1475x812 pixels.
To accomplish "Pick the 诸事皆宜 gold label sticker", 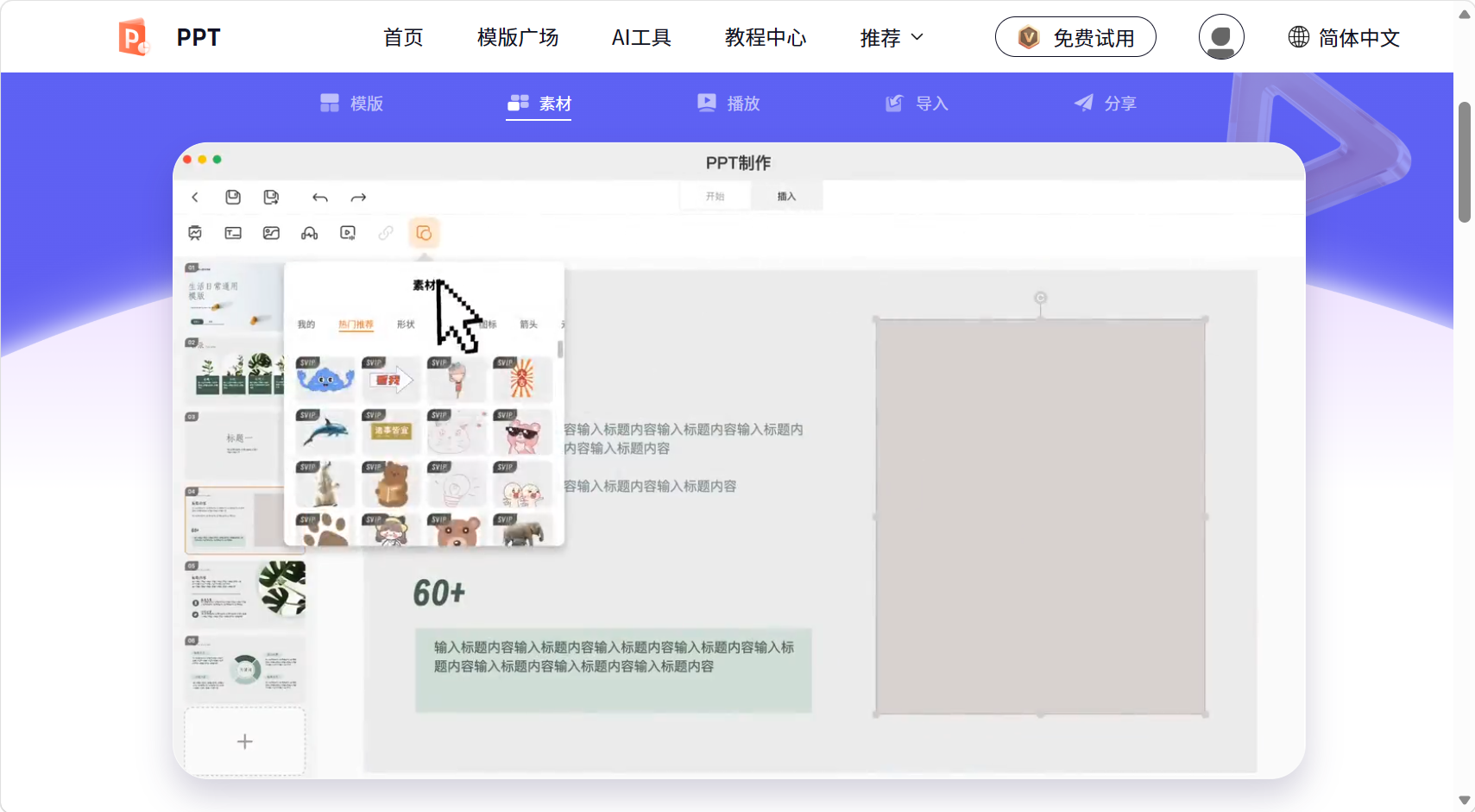I will tap(391, 431).
